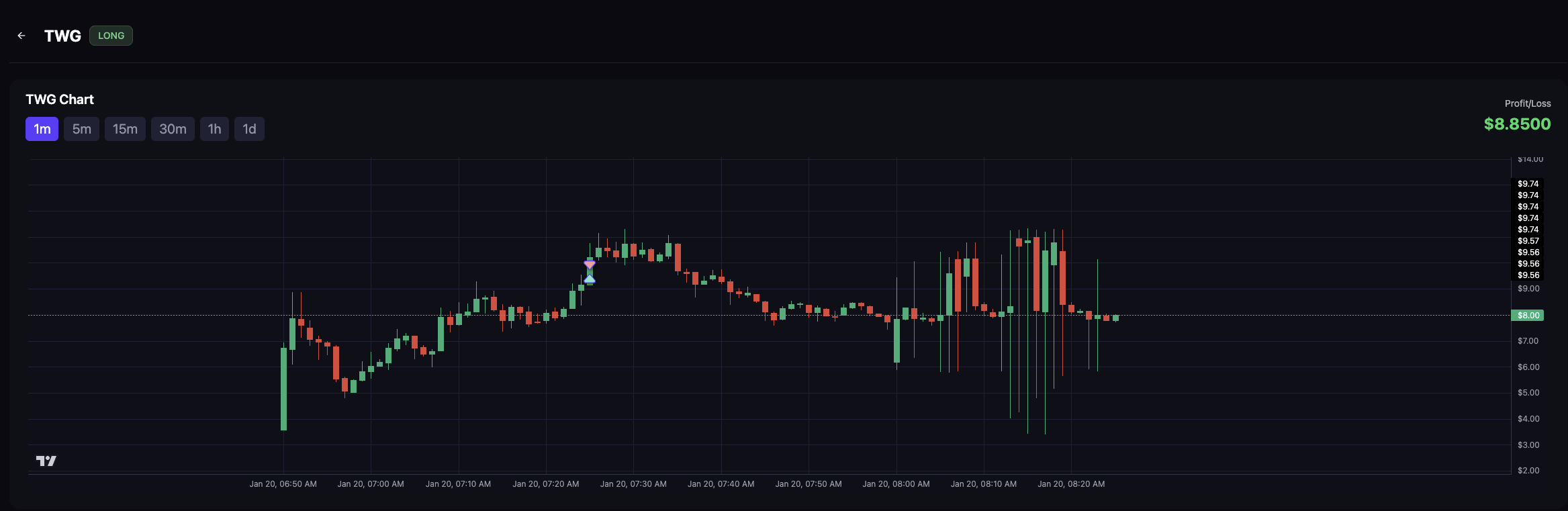The width and height of the screenshot is (1568, 511).
Task: Click the $8.8500 profit/loss value
Action: [x=1517, y=124]
